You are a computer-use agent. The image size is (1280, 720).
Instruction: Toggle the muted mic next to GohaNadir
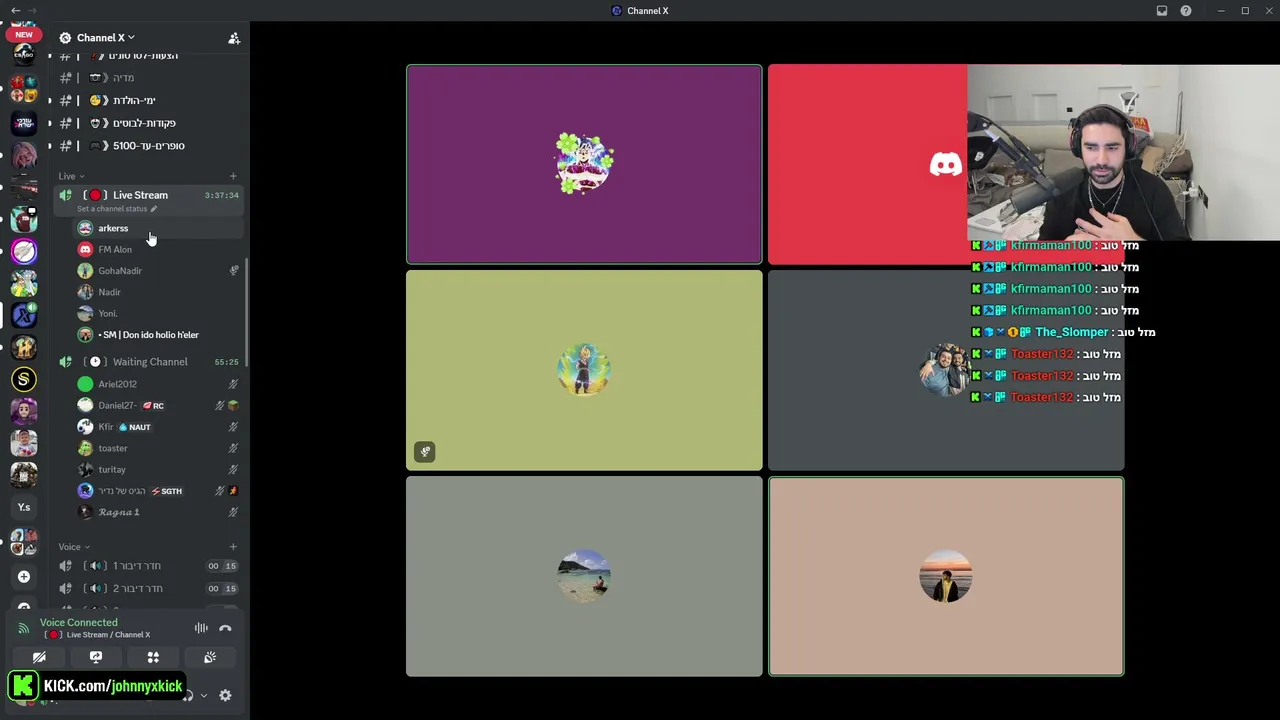tap(234, 271)
